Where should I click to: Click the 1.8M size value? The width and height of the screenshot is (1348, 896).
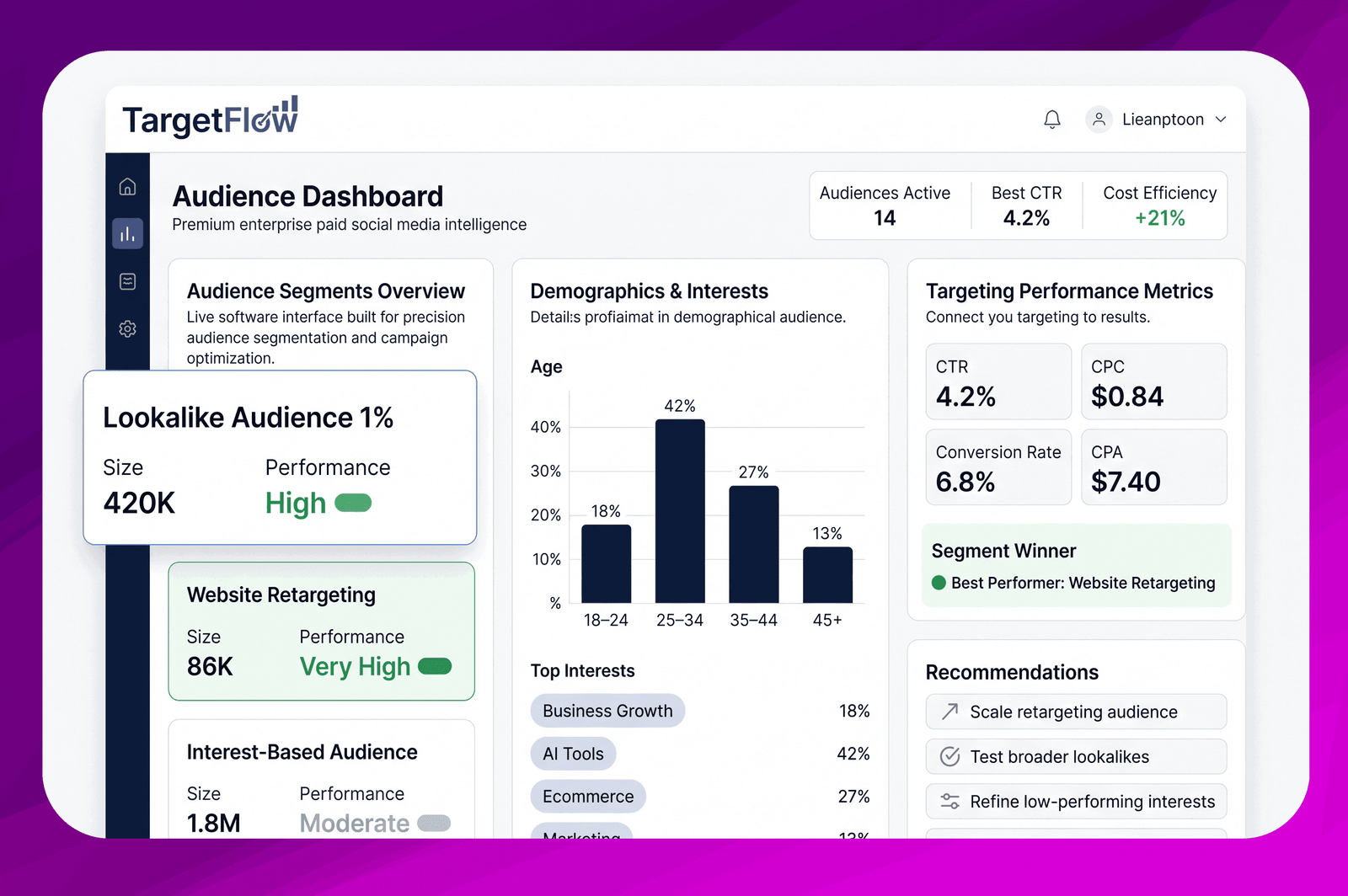click(x=214, y=823)
